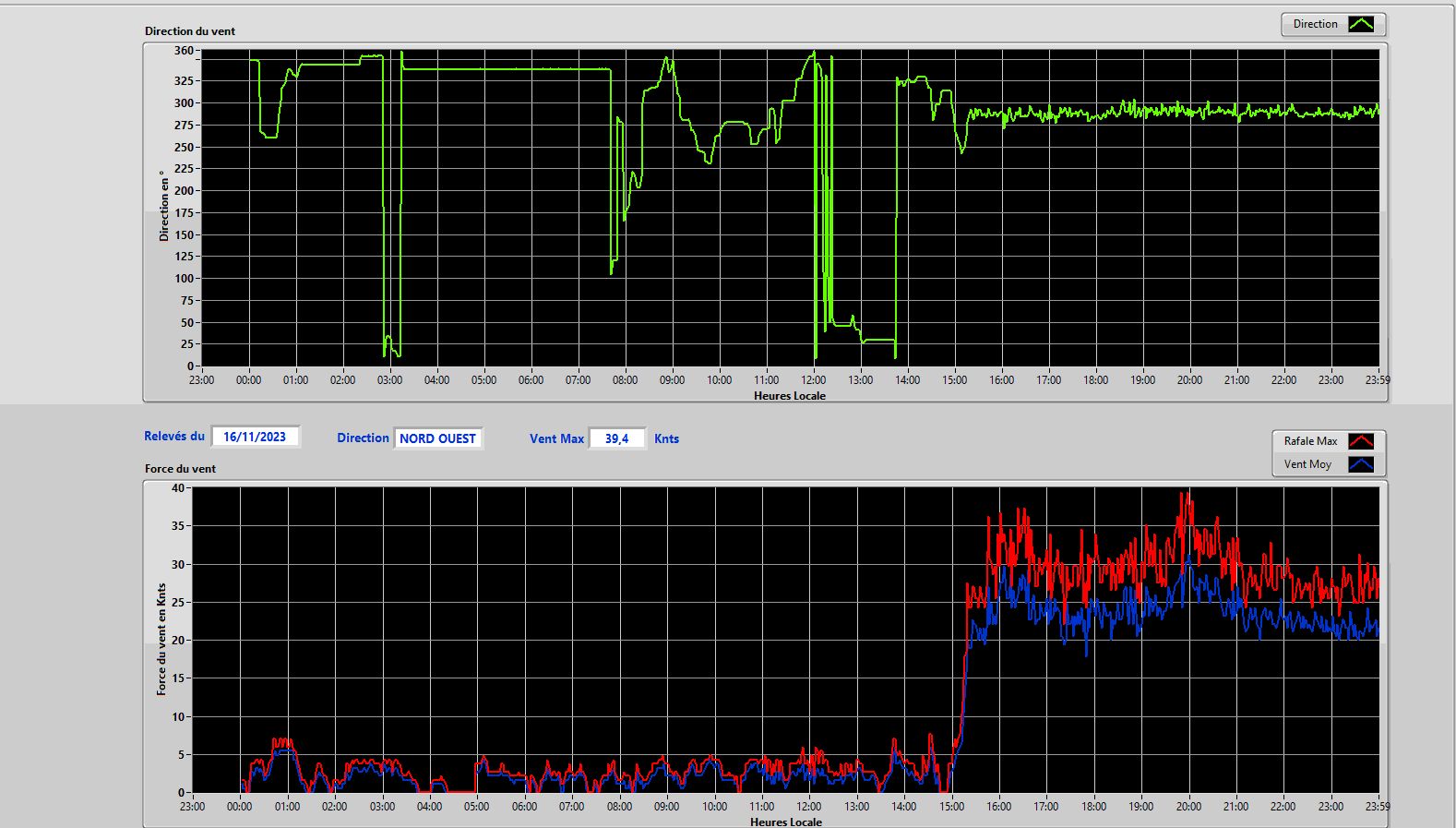The image size is (1456, 828).
Task: Click the blue 'Direction' label beside NORD OUEST
Action: [x=363, y=438]
